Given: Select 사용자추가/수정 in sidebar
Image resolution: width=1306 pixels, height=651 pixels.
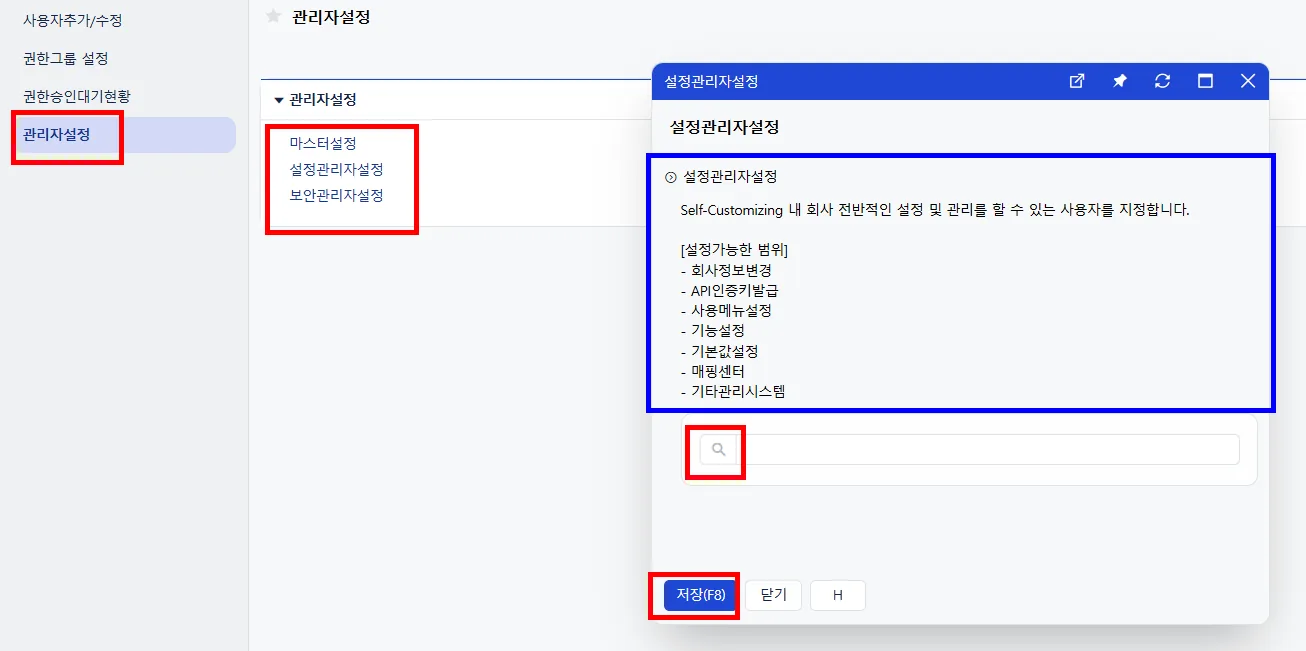Looking at the screenshot, I should (x=73, y=20).
